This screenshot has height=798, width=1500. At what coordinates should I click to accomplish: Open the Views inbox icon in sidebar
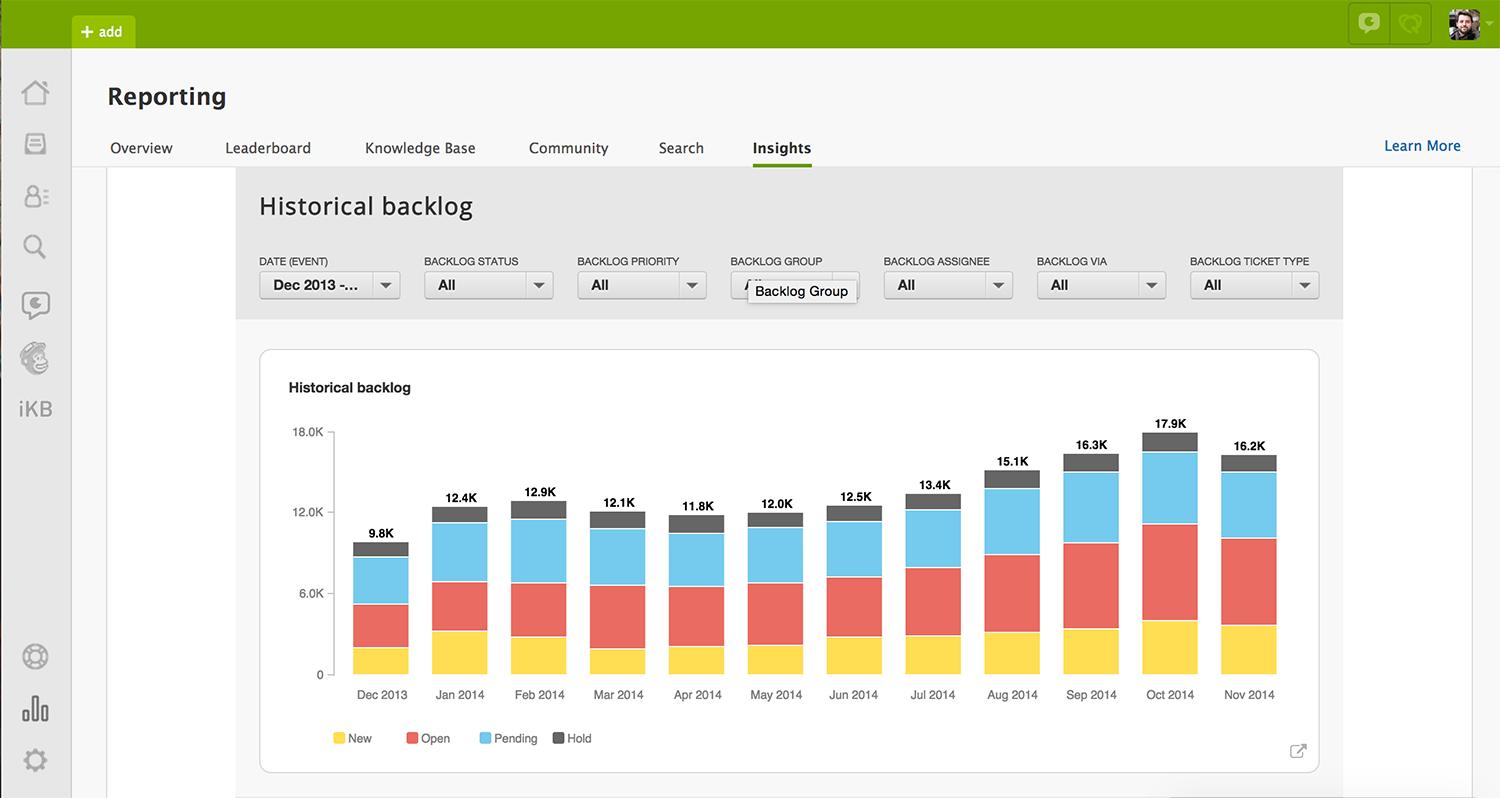35,144
